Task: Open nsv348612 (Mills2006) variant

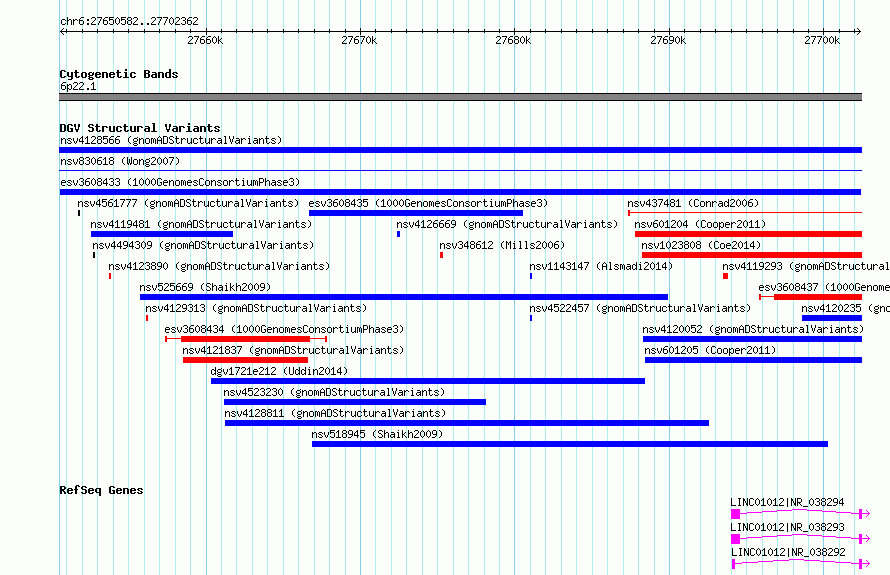Action: (502, 245)
